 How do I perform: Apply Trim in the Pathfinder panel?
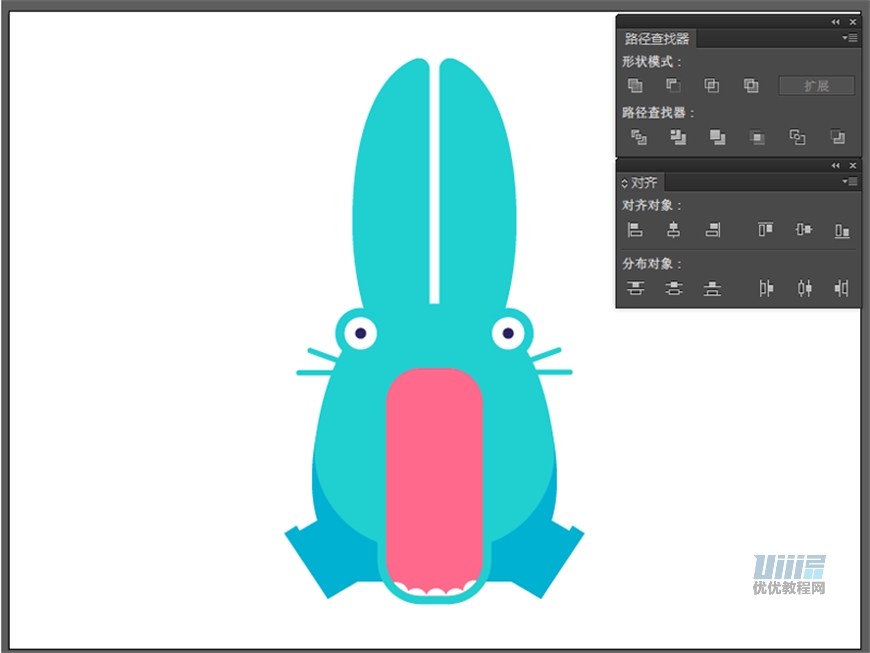point(678,137)
